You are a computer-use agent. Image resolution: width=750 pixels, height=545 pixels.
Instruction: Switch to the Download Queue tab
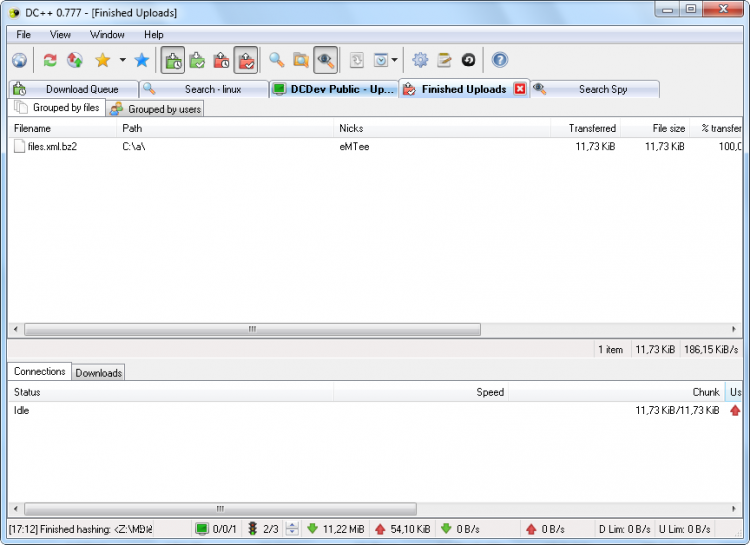point(74,89)
